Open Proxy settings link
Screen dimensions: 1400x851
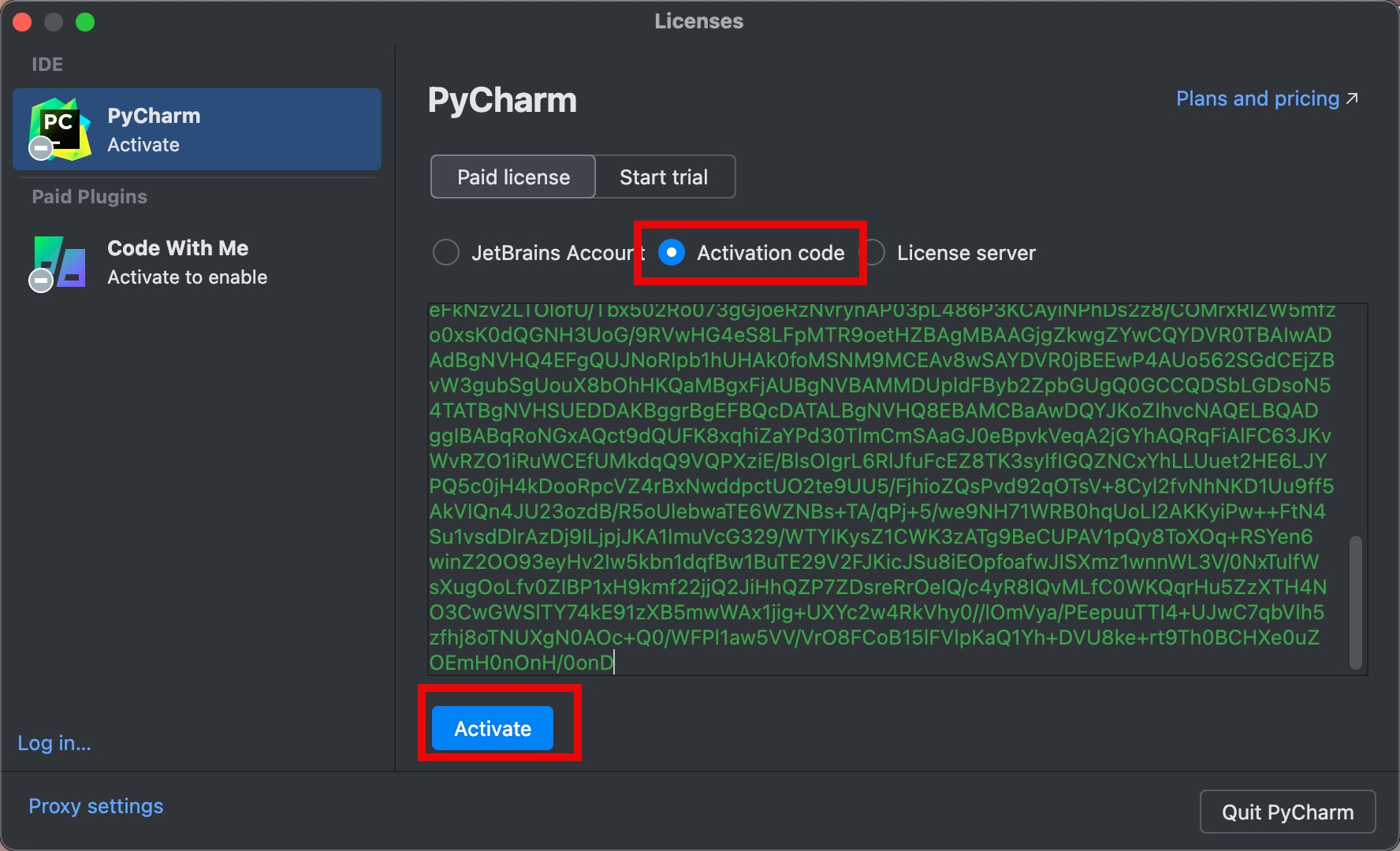[96, 806]
